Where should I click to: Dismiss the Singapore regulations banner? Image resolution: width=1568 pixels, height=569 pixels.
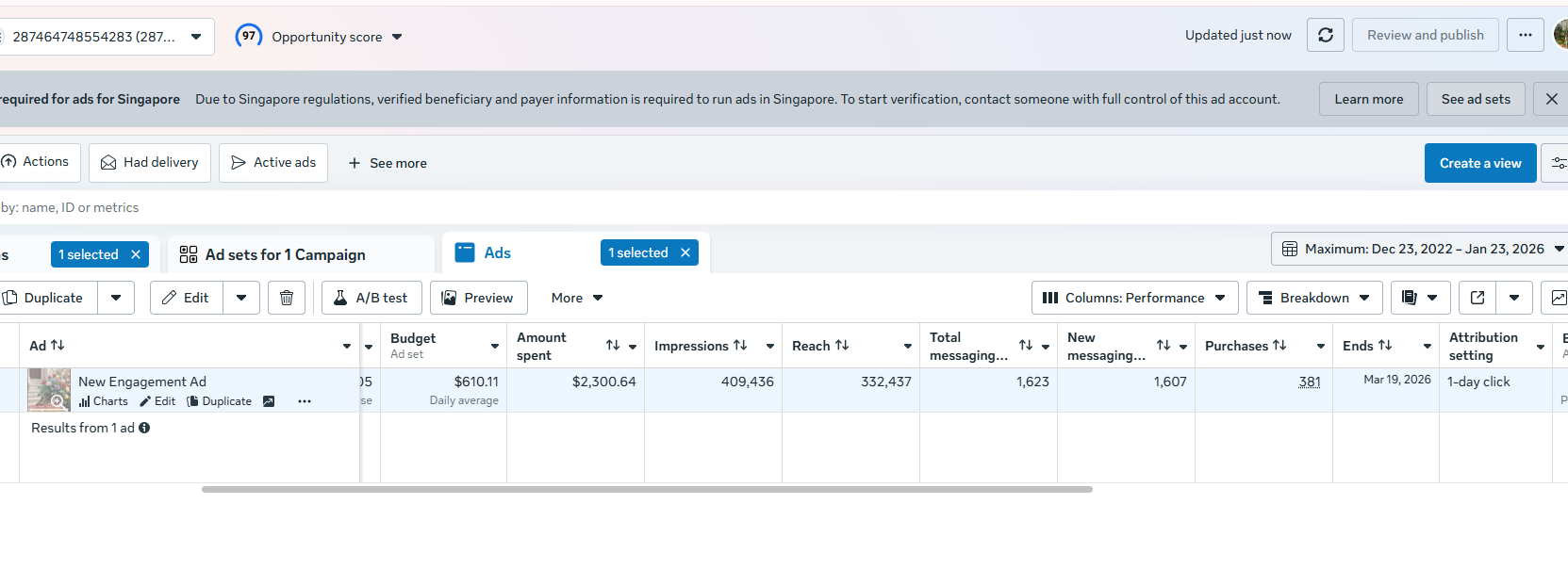pos(1551,99)
